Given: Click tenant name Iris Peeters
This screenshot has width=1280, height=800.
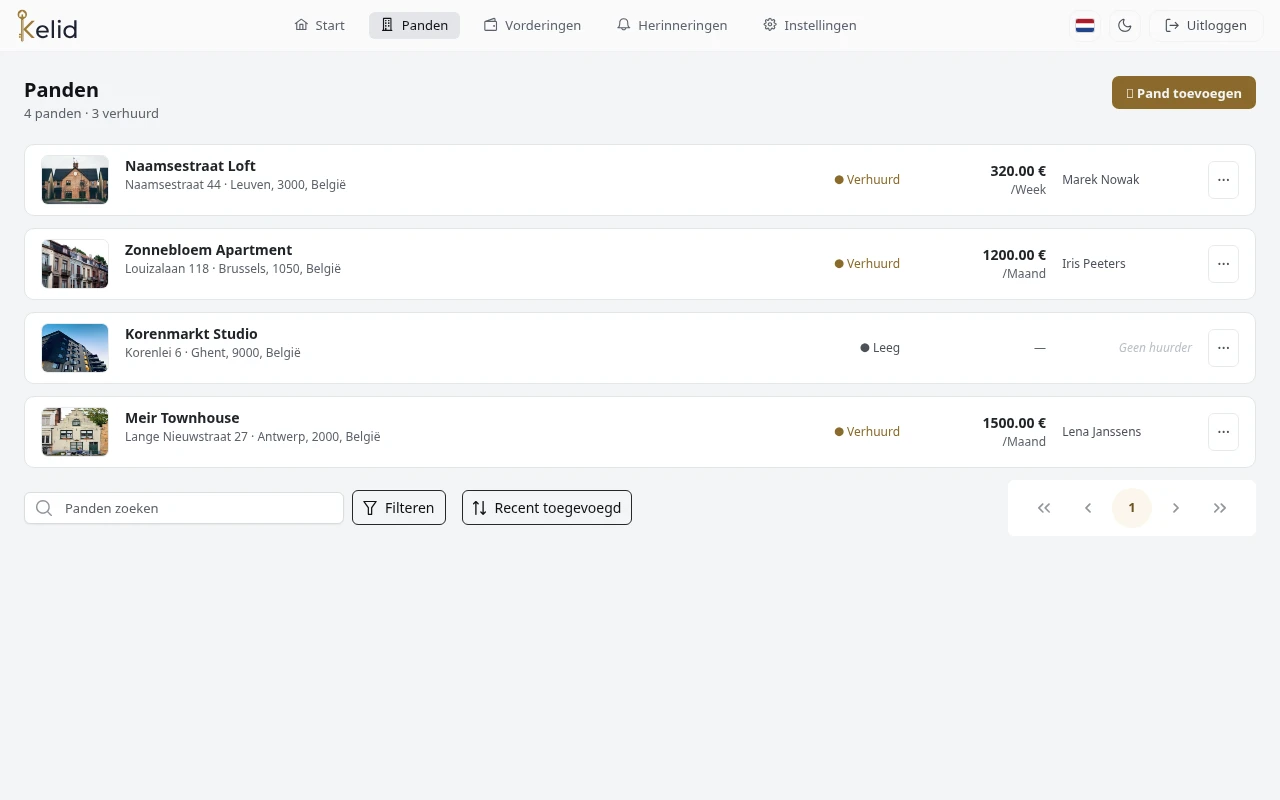Looking at the screenshot, I should [1094, 264].
